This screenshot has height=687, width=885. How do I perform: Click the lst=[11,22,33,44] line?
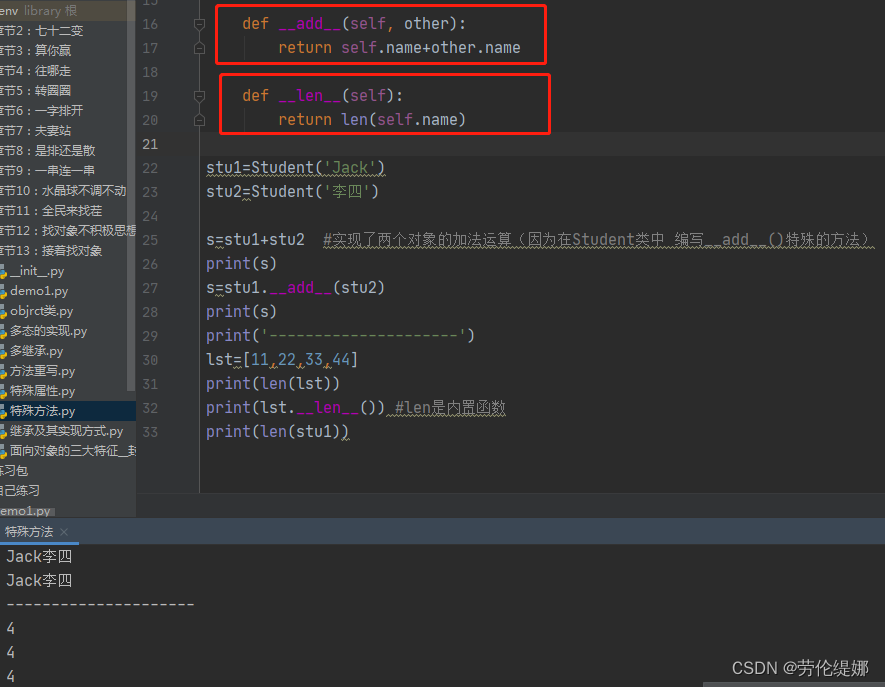coord(282,359)
